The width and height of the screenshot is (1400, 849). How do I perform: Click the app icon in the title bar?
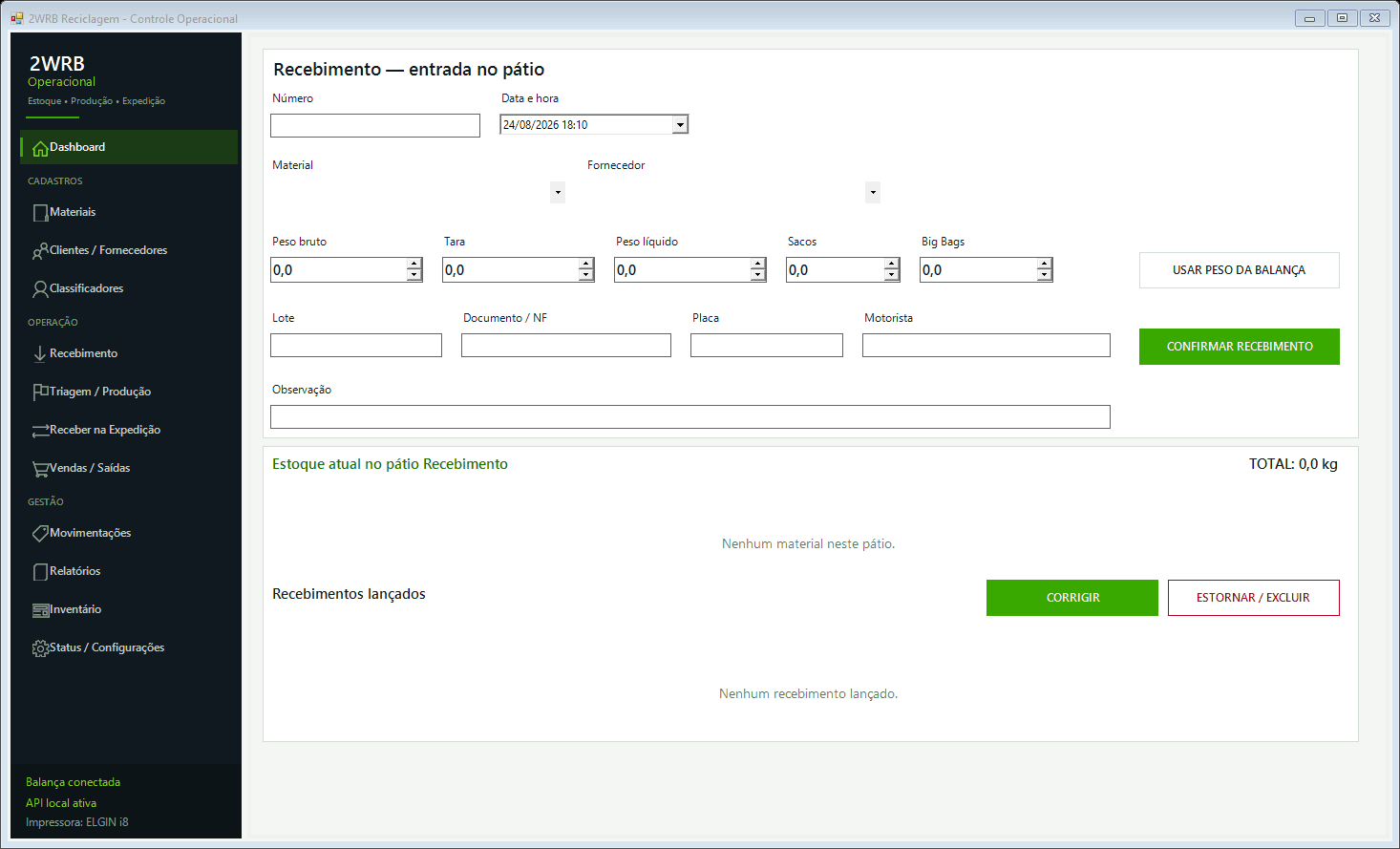tap(17, 18)
